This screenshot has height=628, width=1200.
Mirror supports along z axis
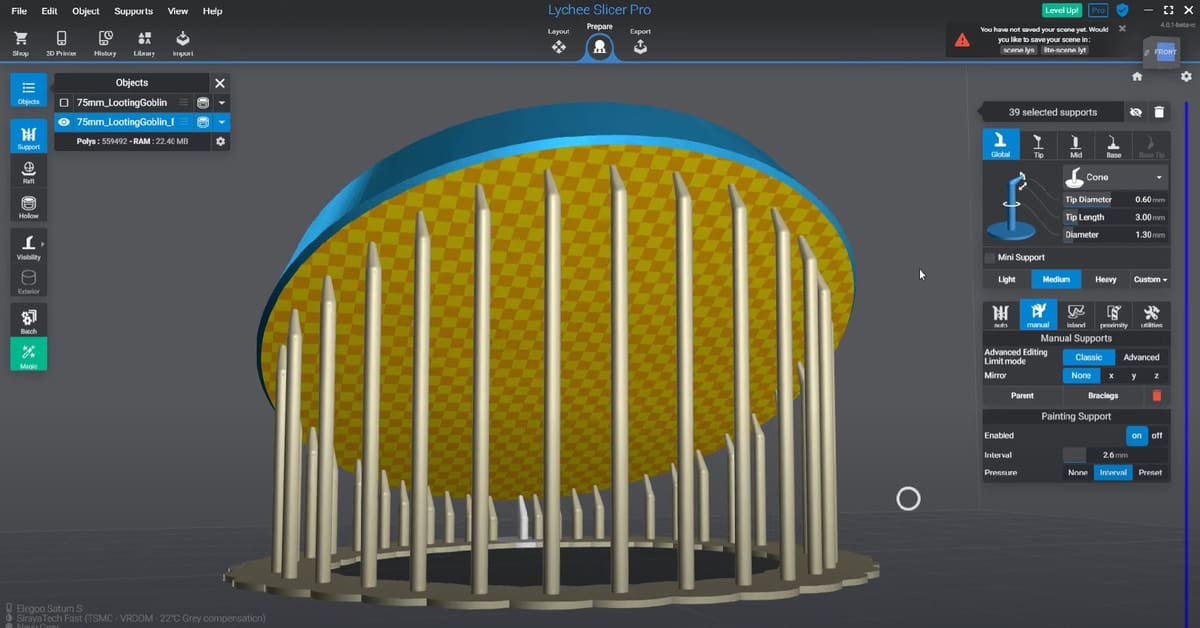click(x=1156, y=375)
